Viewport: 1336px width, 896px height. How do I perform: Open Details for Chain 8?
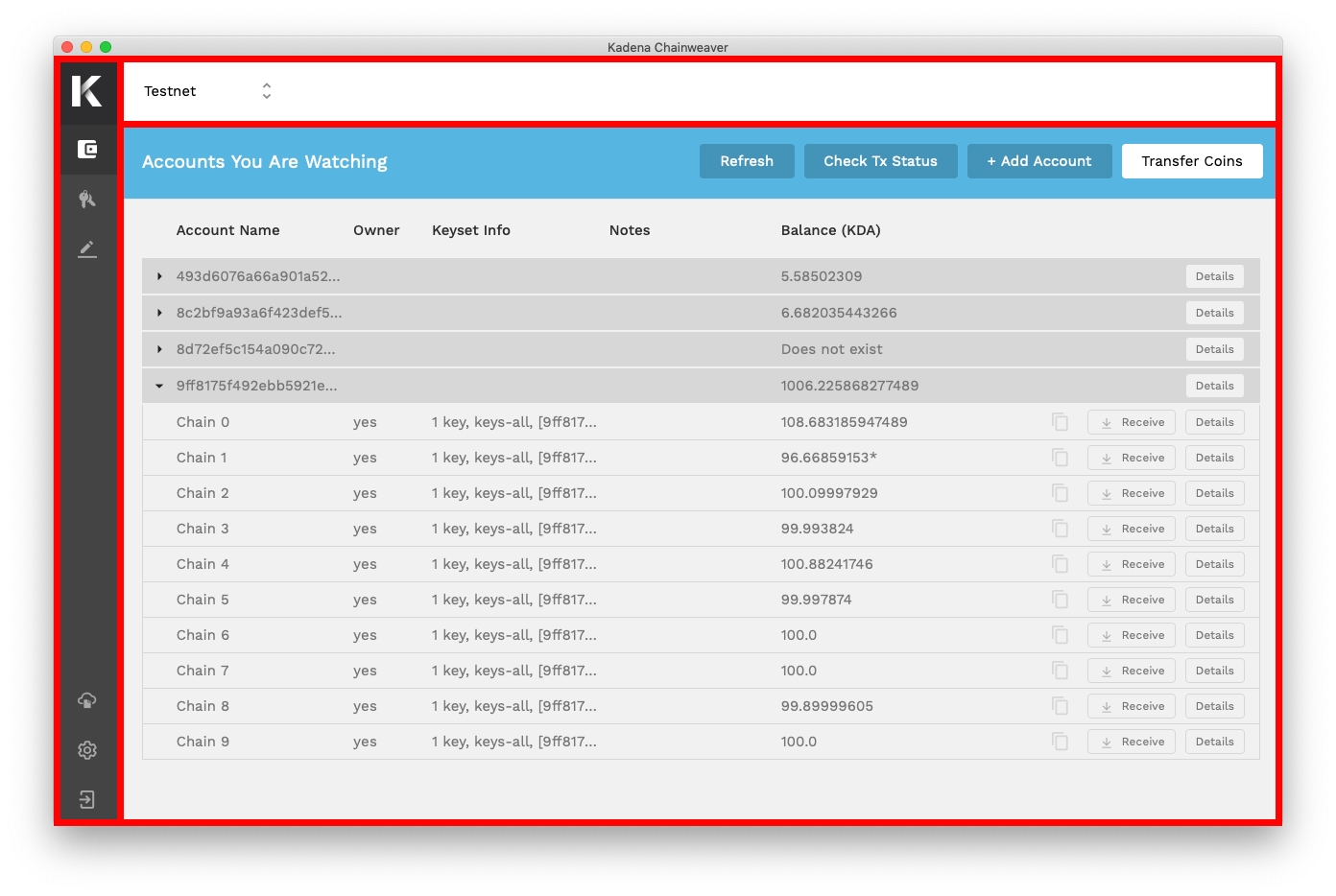coord(1214,706)
